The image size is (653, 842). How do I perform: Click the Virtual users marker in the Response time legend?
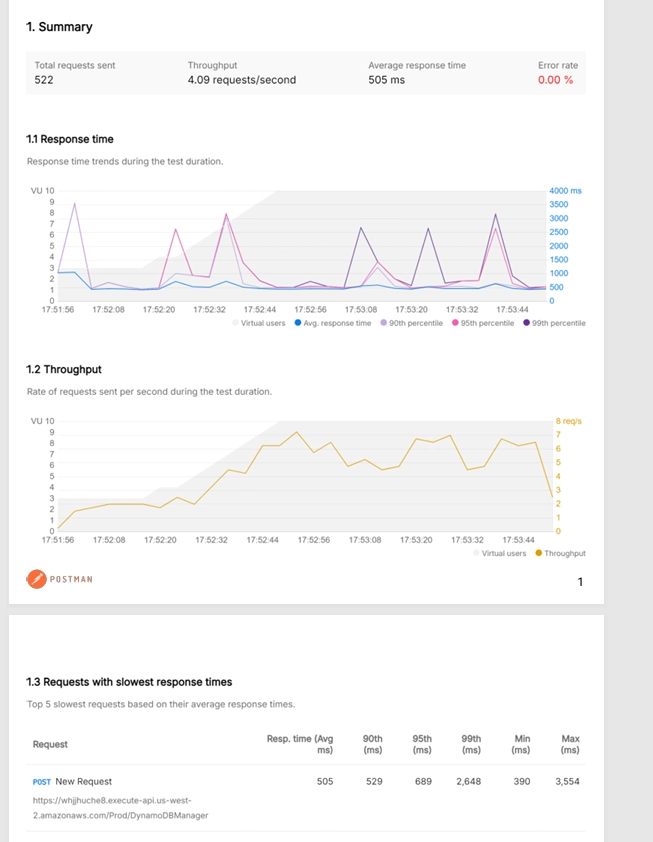236,323
